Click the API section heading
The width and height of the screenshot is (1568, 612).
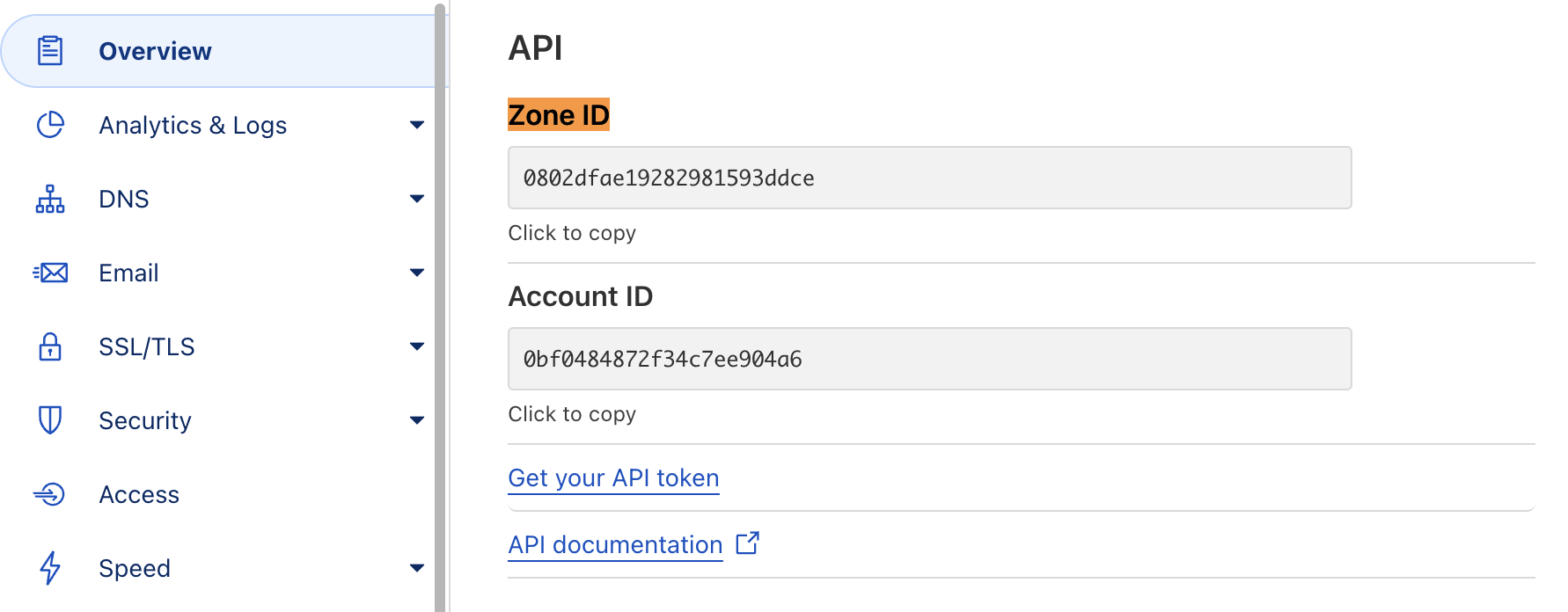tap(535, 47)
